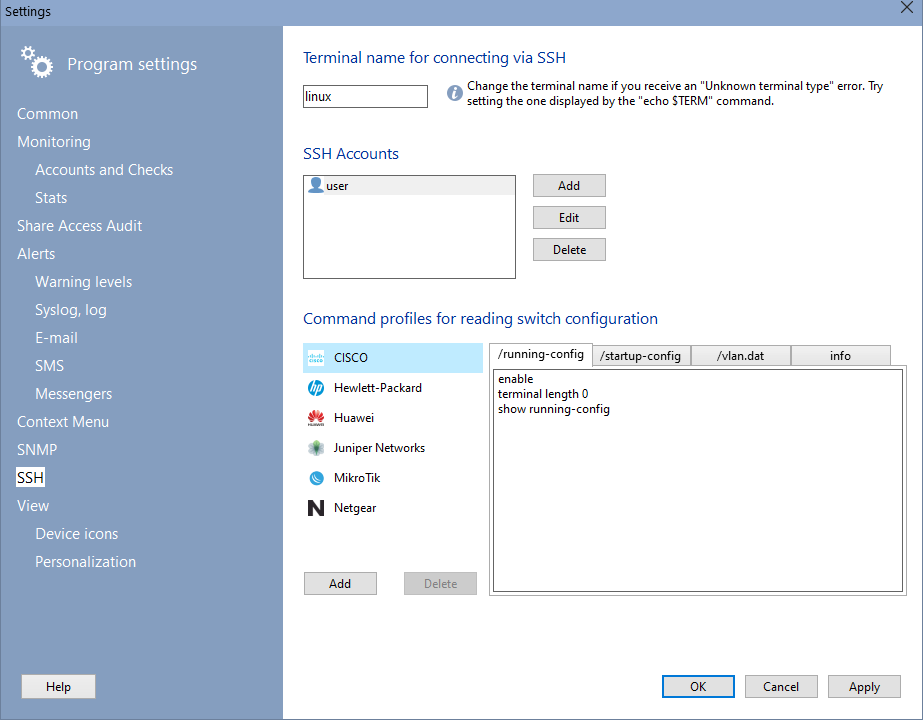Click the Hewlett-Packard logo icon
Image resolution: width=923 pixels, height=720 pixels.
point(316,388)
